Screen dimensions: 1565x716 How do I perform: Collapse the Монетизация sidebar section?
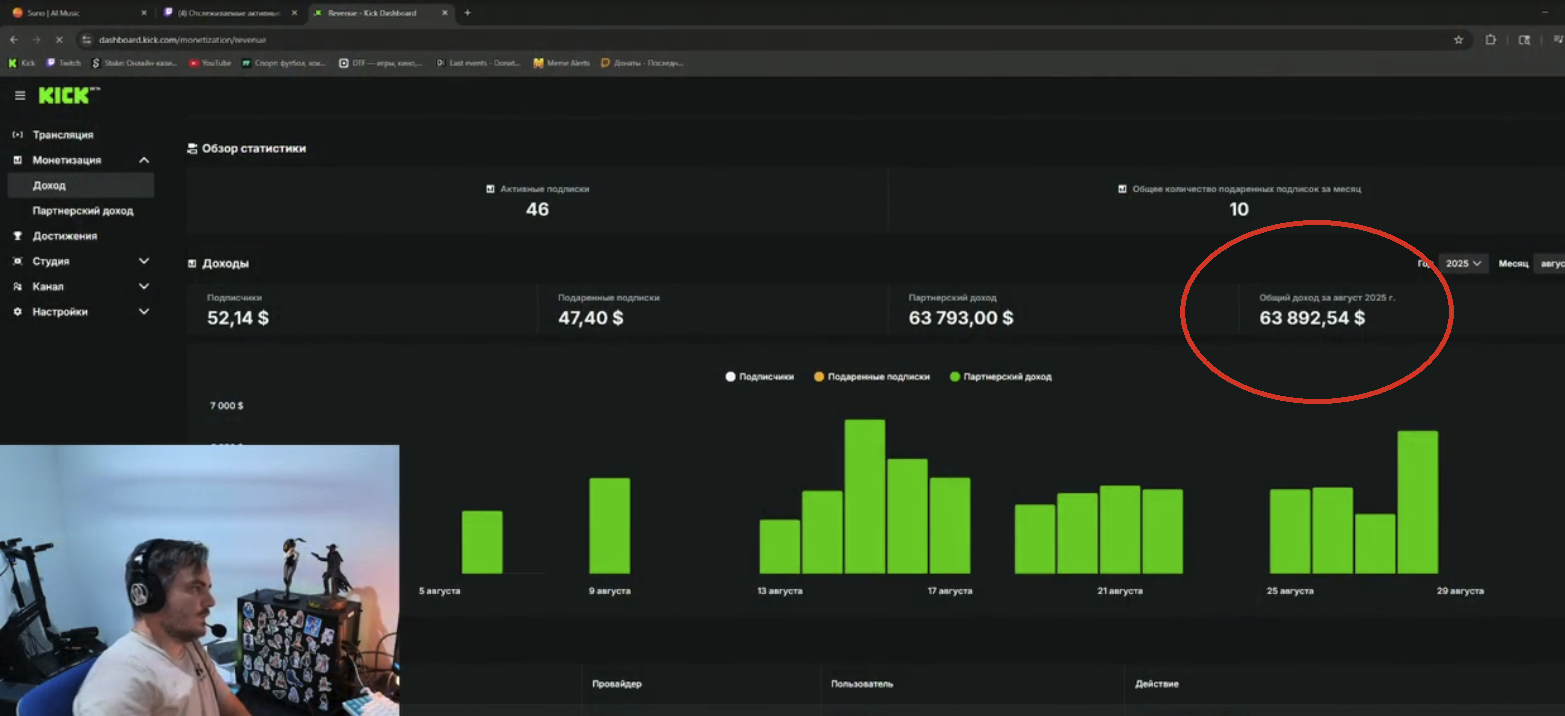[x=144, y=160]
